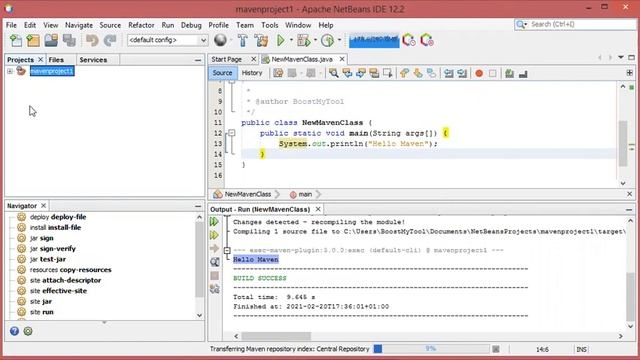640x360 pixels.
Task: Click the Central Repository progress bar
Action: [x=431, y=349]
